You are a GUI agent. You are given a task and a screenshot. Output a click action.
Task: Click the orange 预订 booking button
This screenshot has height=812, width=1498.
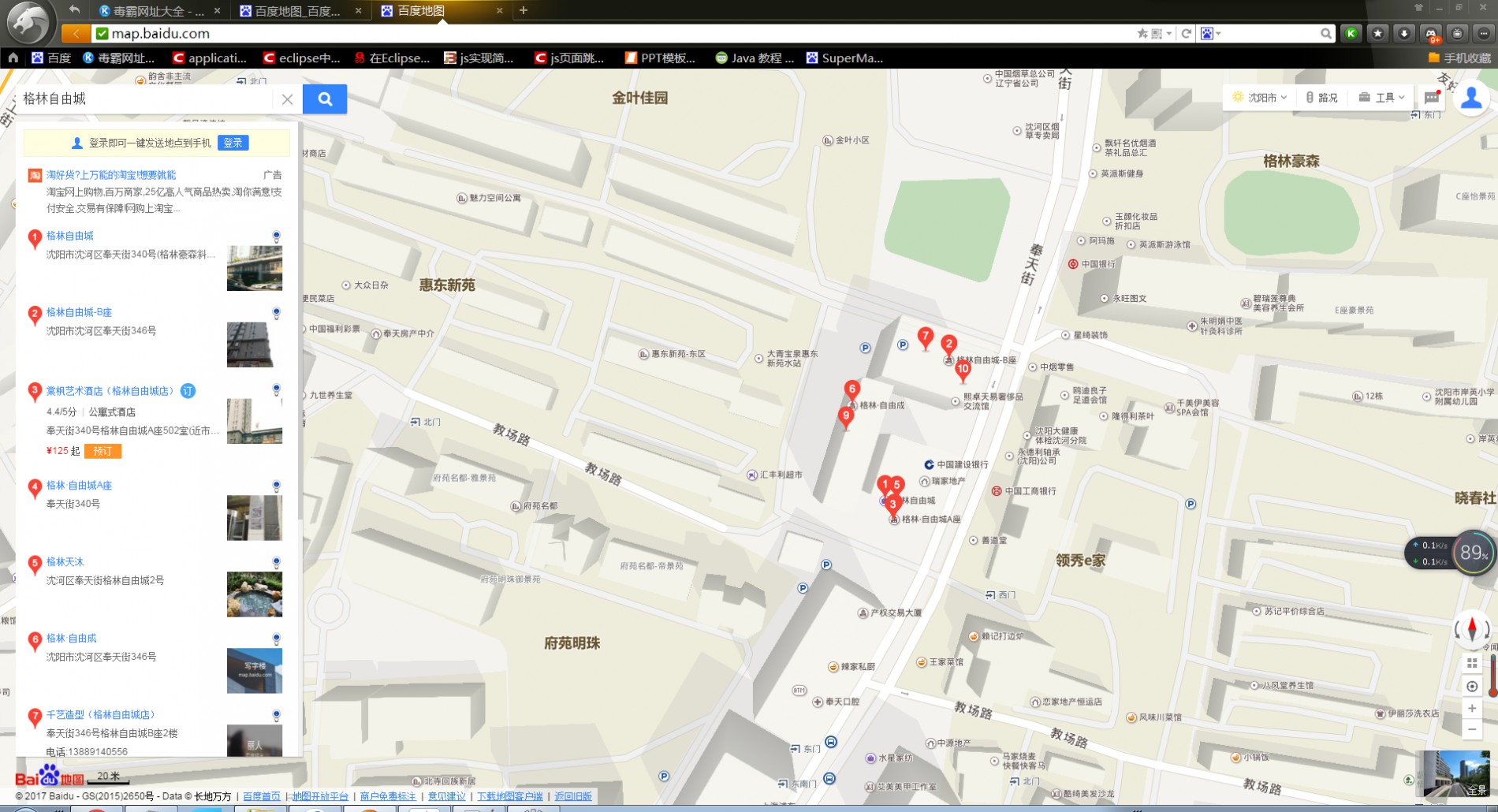click(103, 451)
